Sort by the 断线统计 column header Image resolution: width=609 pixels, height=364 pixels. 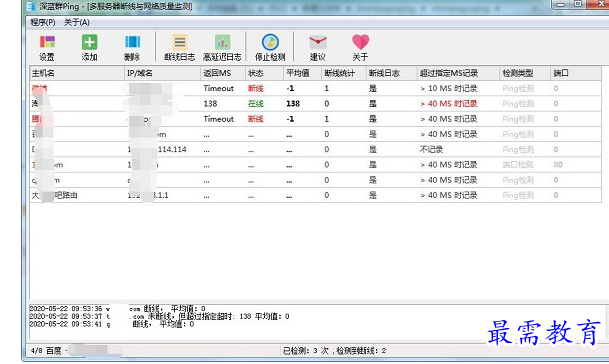[343, 73]
